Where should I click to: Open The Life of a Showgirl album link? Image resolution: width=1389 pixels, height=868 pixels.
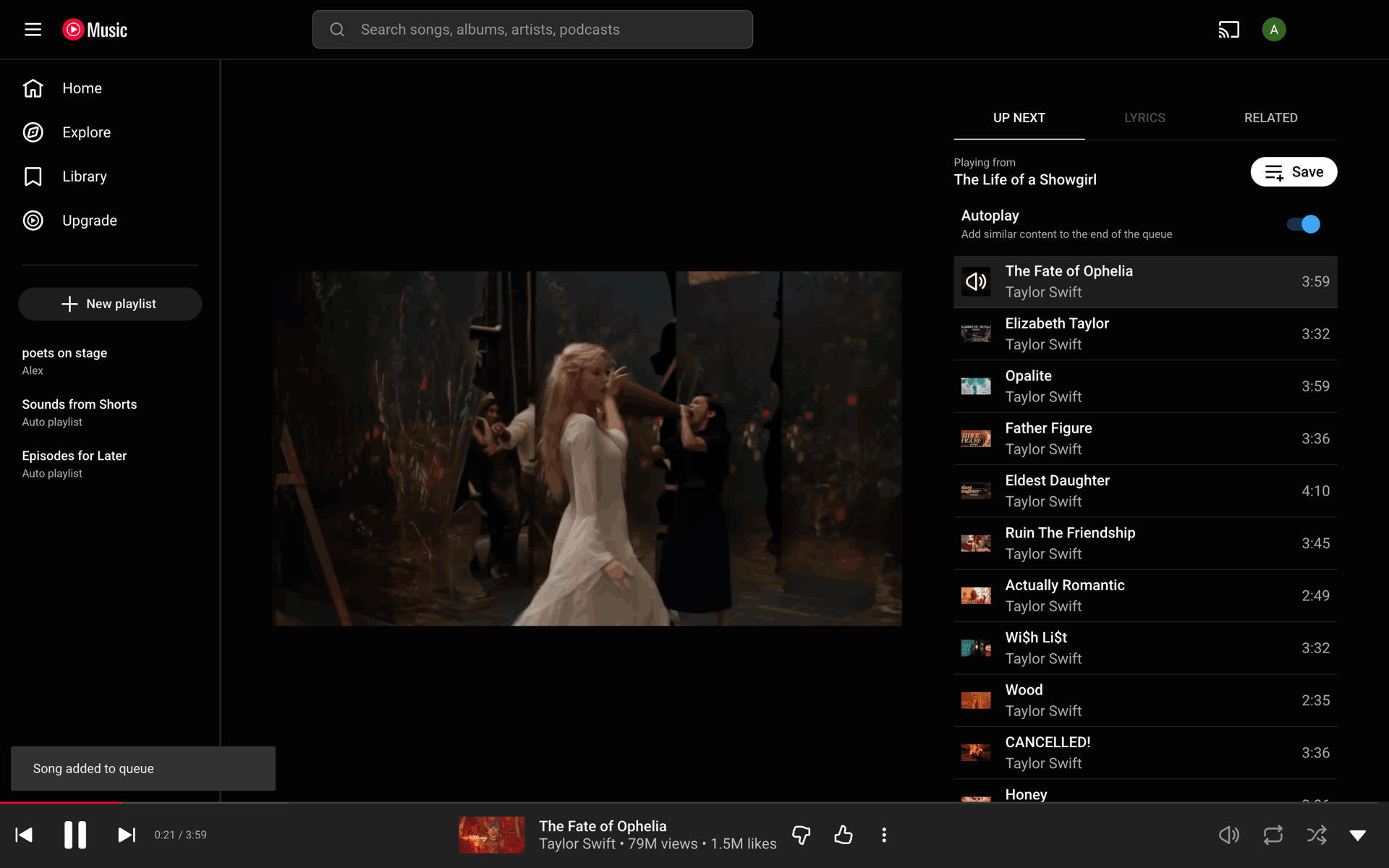pyautogui.click(x=1025, y=180)
